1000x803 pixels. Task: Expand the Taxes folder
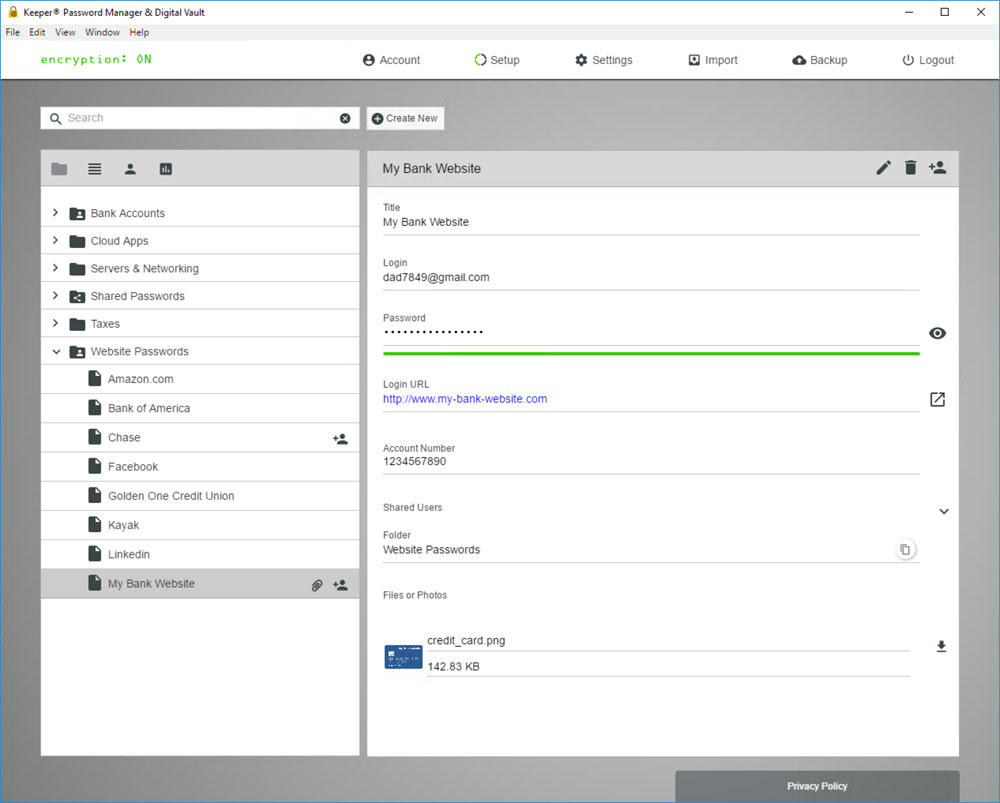tap(55, 323)
